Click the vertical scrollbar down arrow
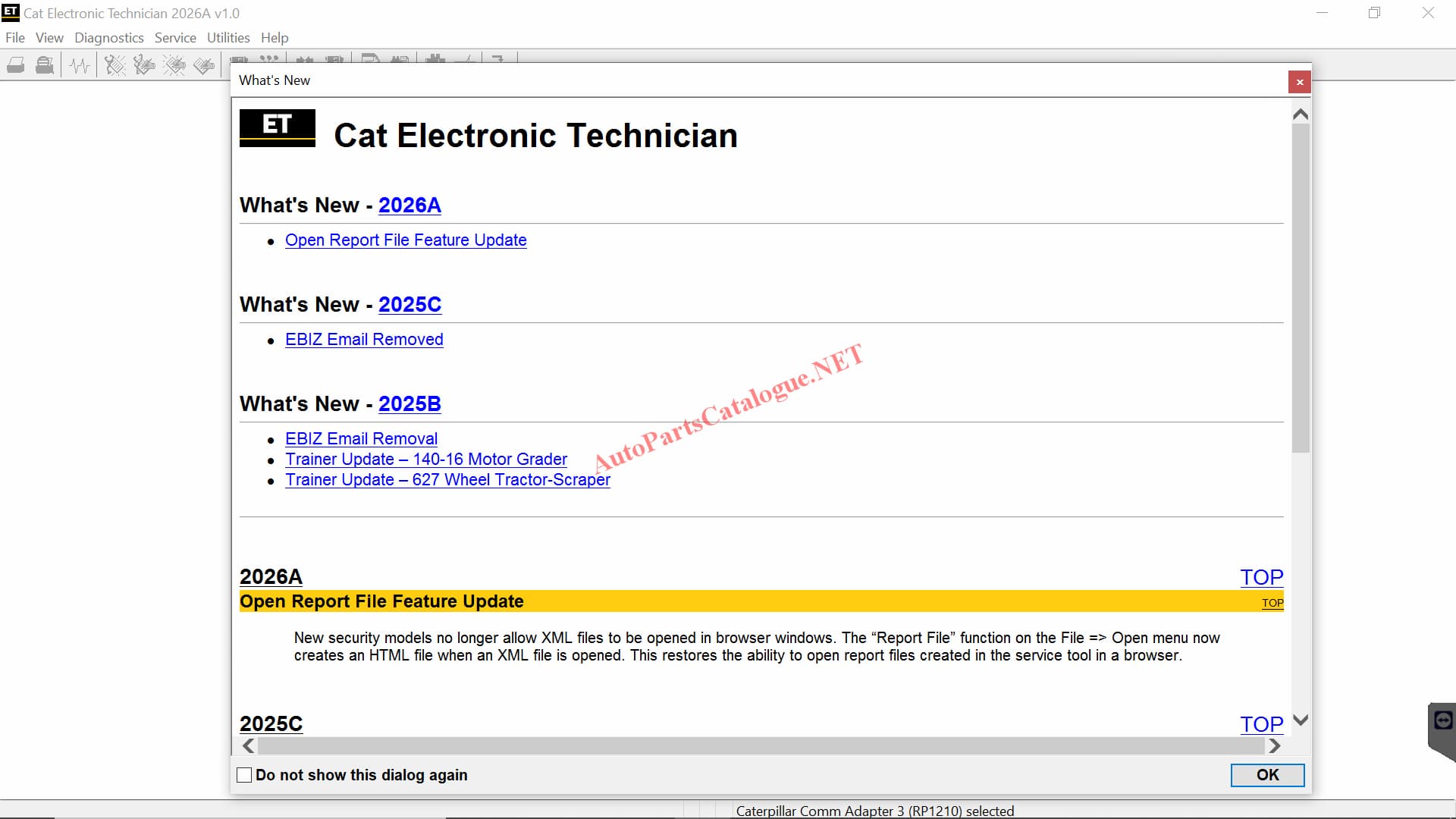Viewport: 1456px width, 819px height. tap(1301, 720)
